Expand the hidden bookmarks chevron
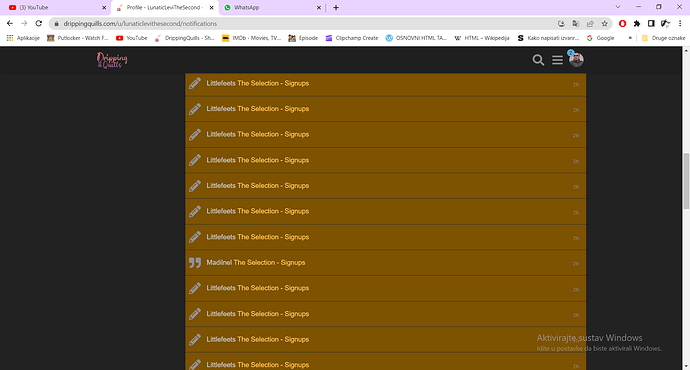Viewport: 690px width, 370px height. [x=630, y=38]
